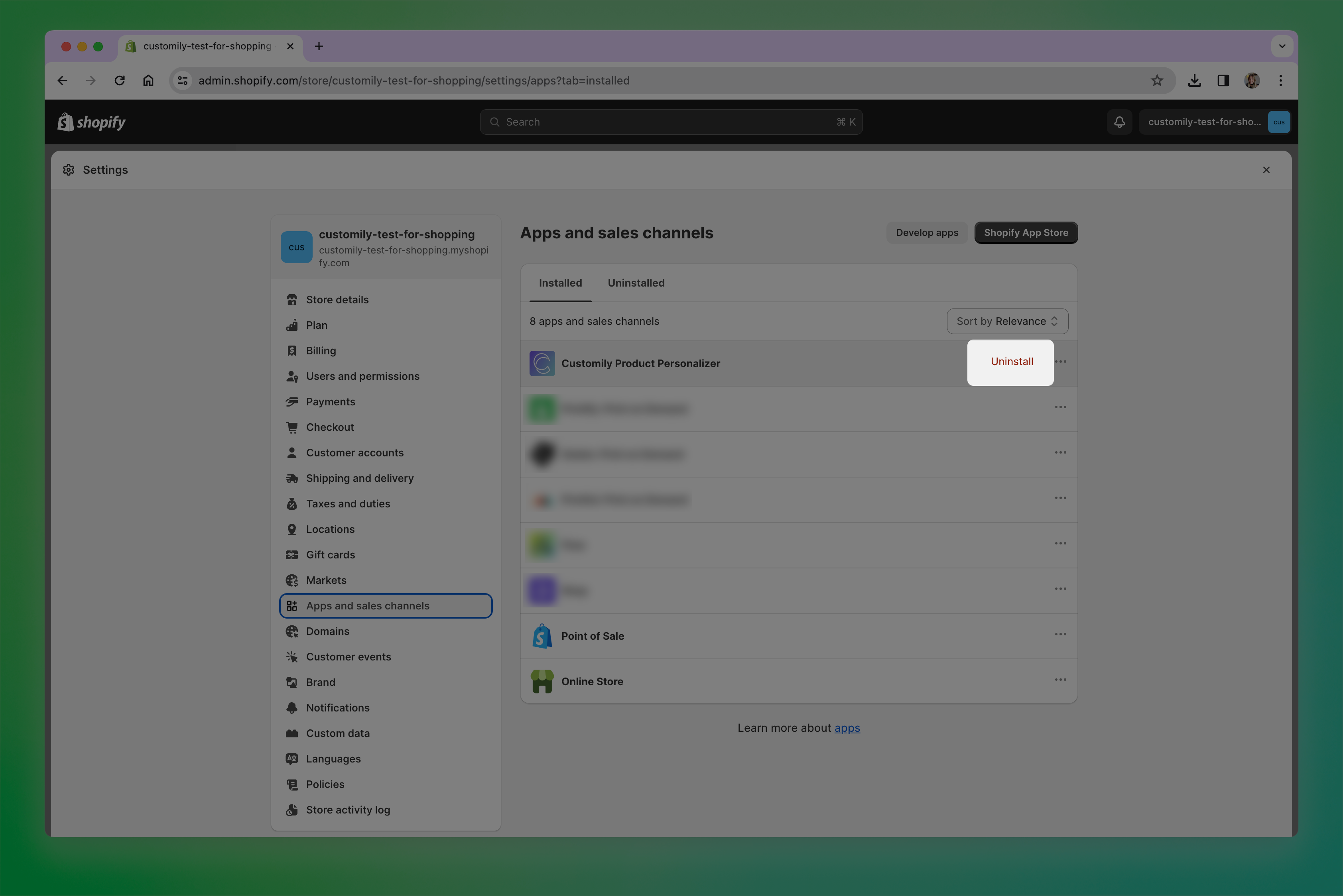Open the Sort by Relevance dropdown
Image resolution: width=1343 pixels, height=896 pixels.
coord(1007,321)
